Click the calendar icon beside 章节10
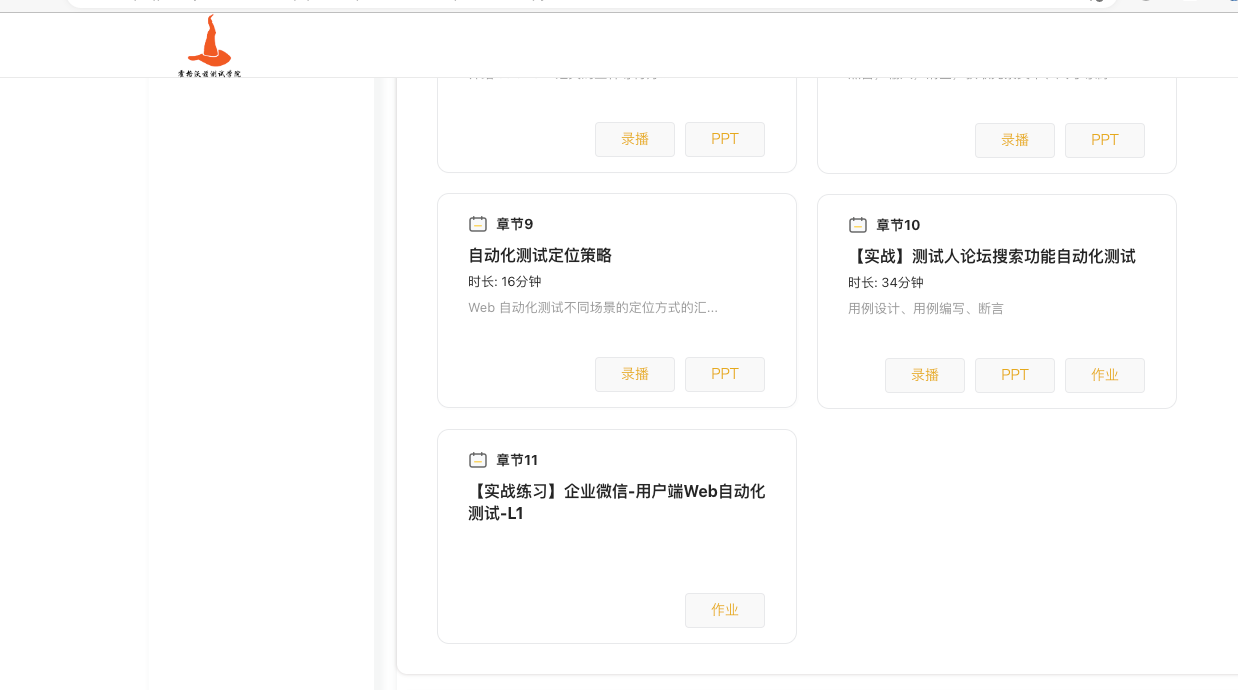 tap(858, 225)
